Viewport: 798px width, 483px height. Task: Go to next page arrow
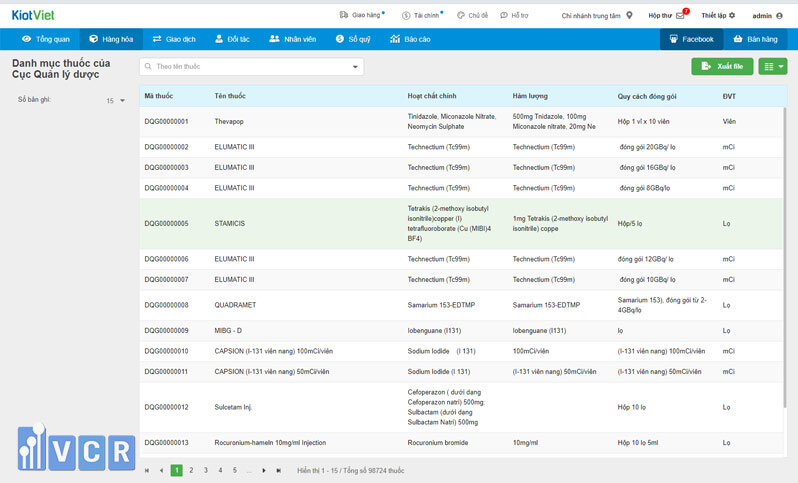point(264,471)
